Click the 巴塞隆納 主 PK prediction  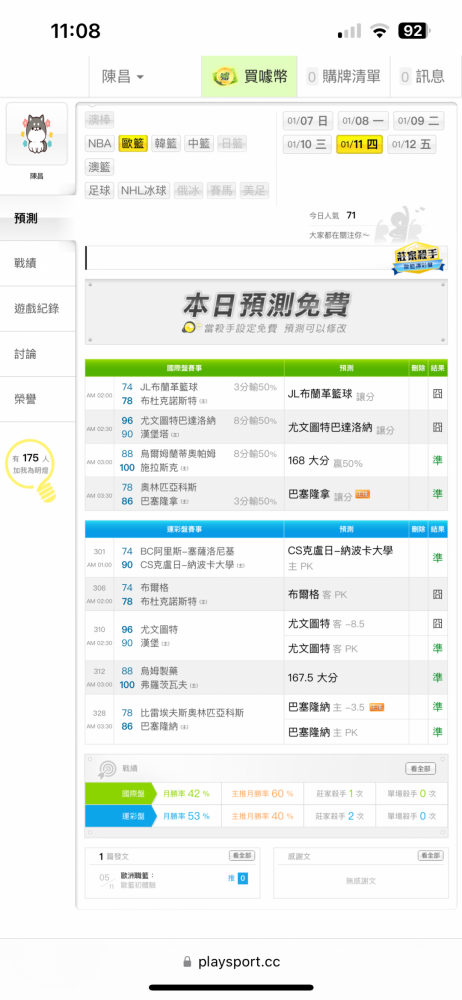(x=323, y=732)
